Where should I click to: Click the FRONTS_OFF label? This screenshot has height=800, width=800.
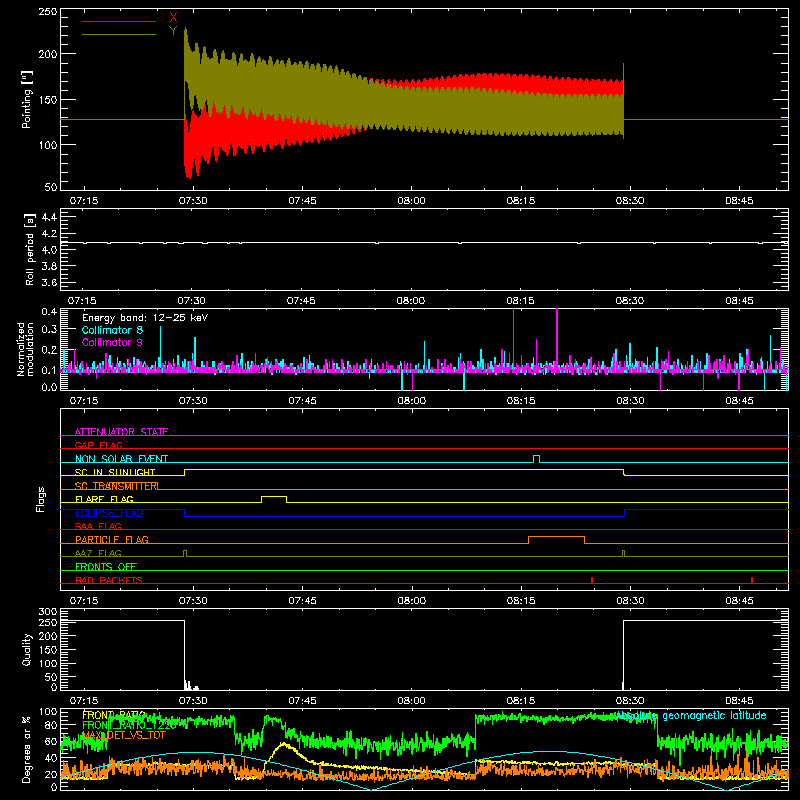click(x=106, y=566)
